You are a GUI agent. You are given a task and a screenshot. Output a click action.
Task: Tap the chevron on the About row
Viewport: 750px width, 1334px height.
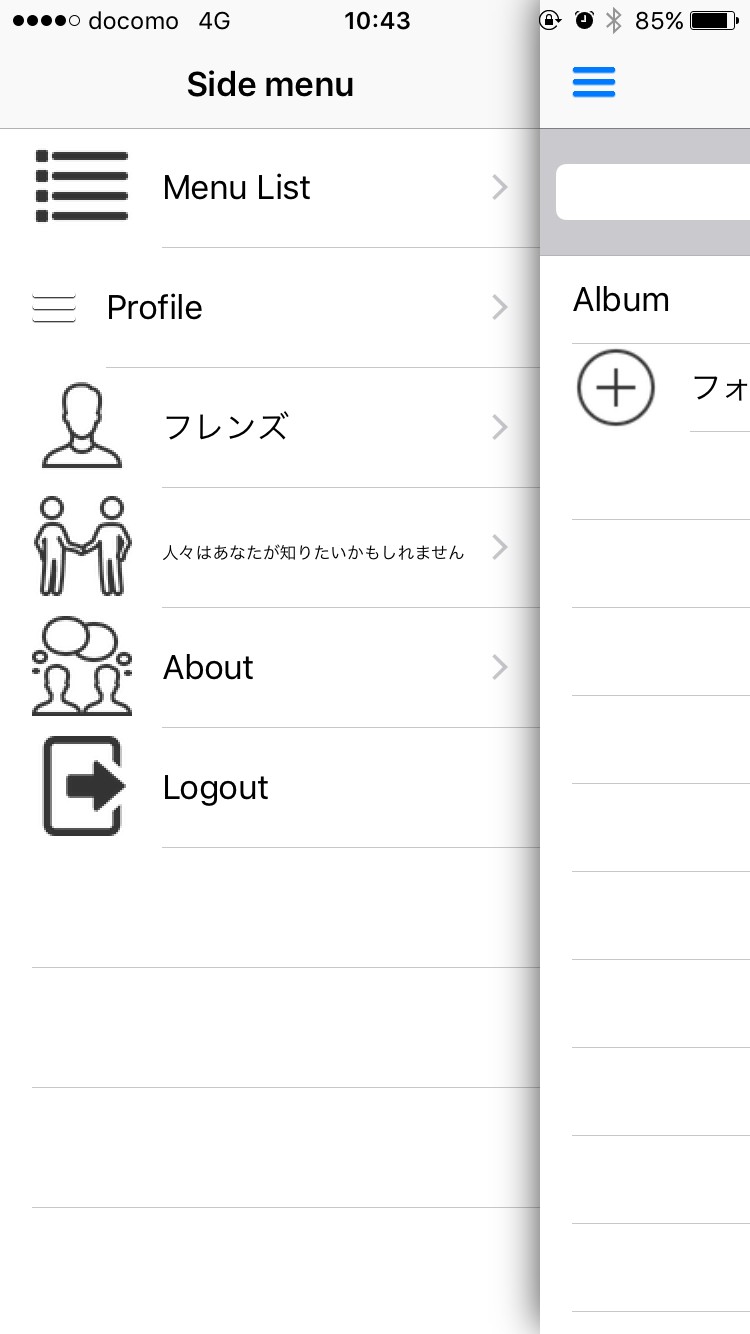click(x=500, y=667)
